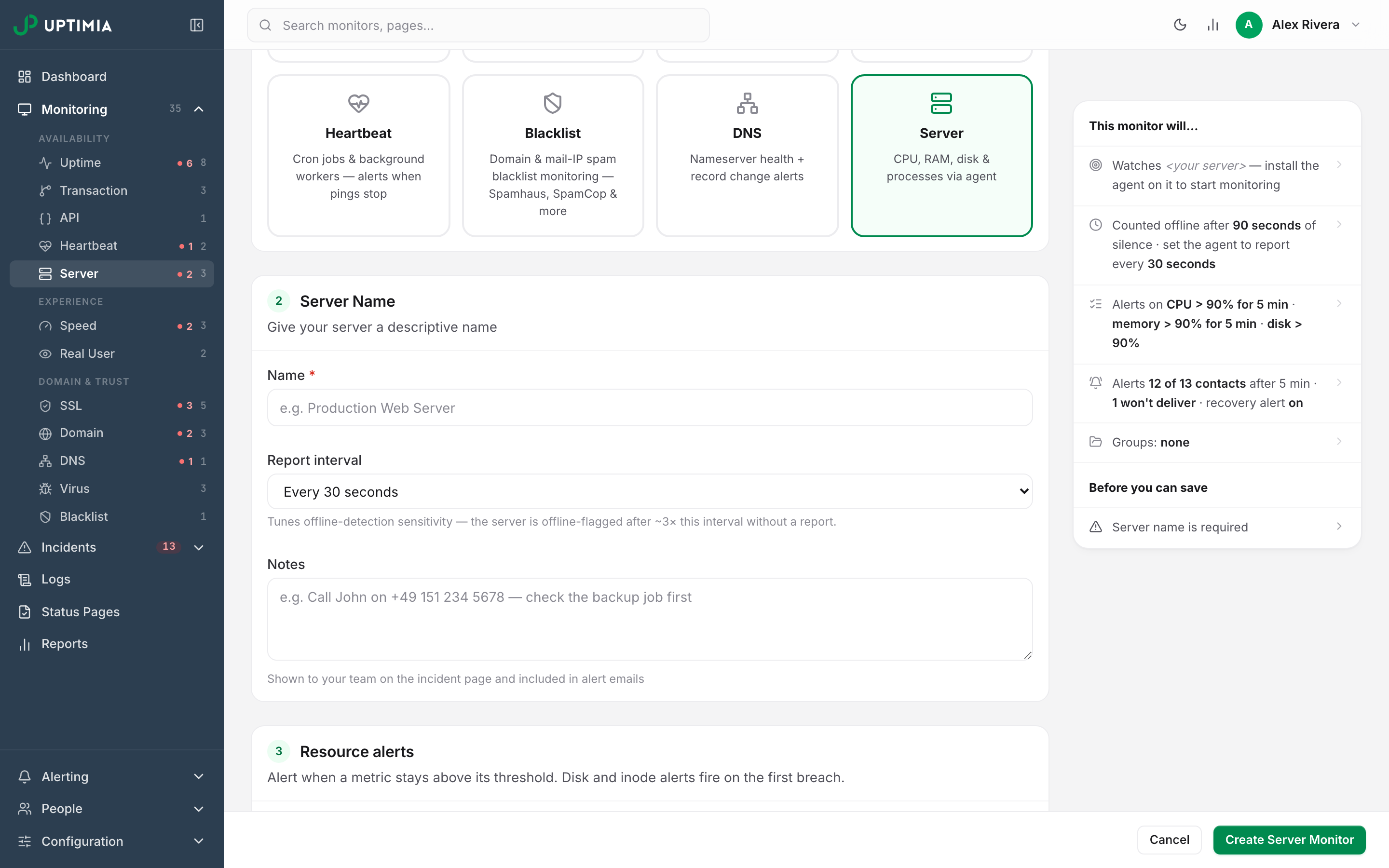Open the user menu chevron beside Alex Rivera
The height and width of the screenshot is (868, 1389).
(x=1356, y=25)
